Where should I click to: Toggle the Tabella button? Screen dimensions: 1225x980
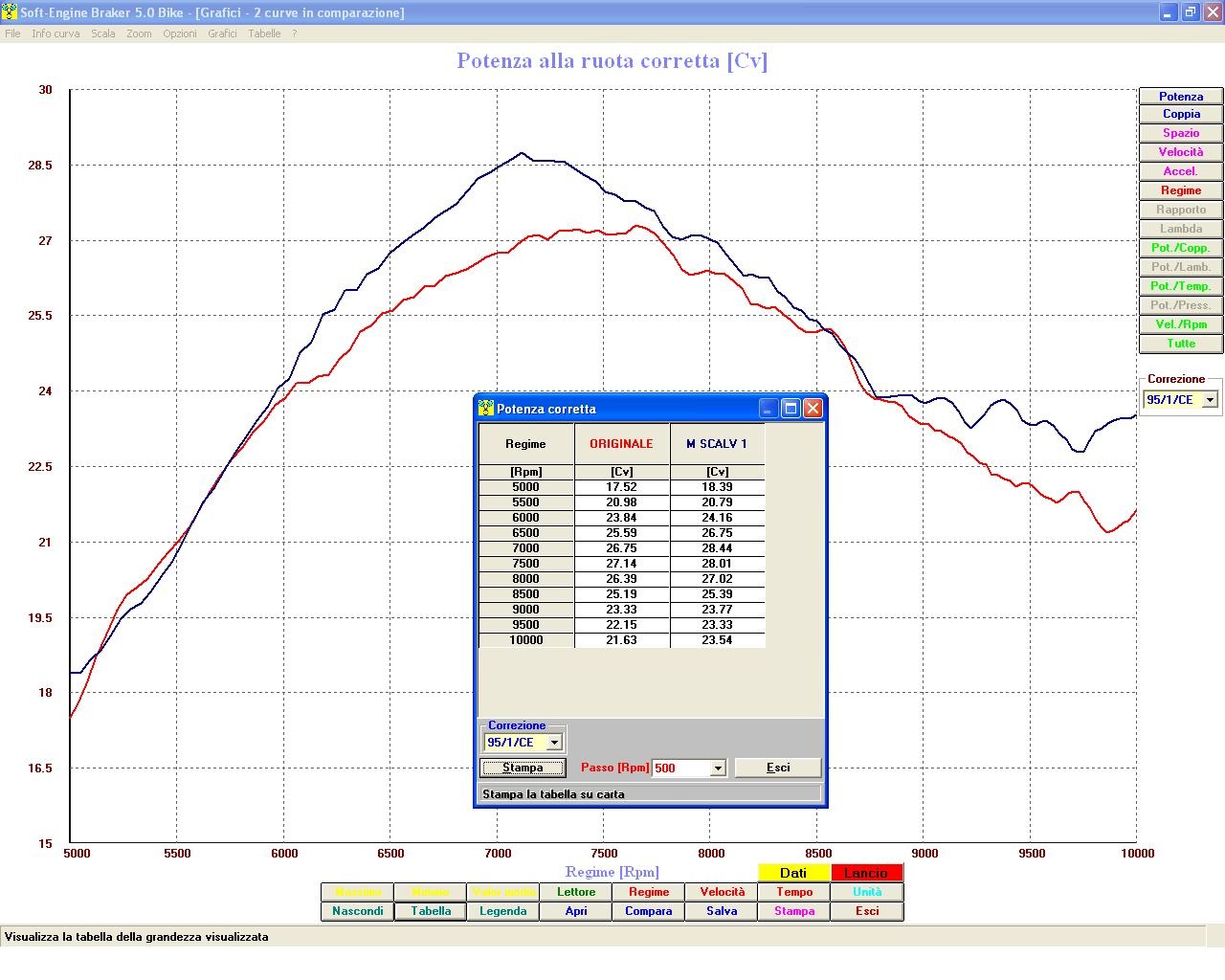coord(431,911)
